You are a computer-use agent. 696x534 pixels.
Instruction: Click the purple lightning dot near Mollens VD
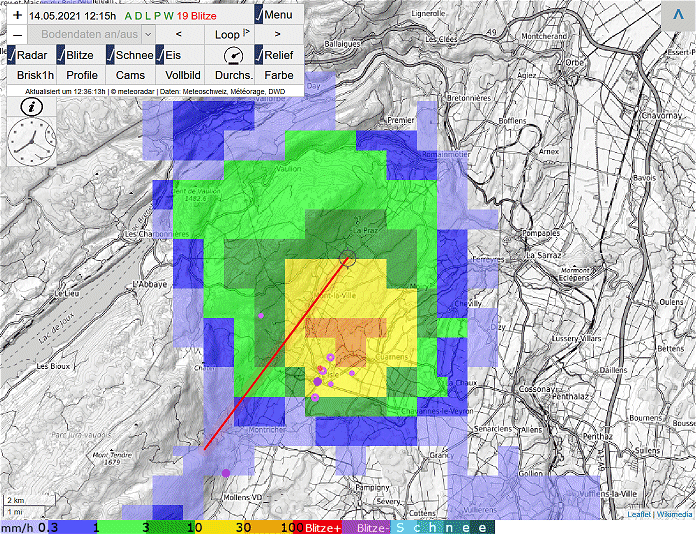(x=226, y=473)
